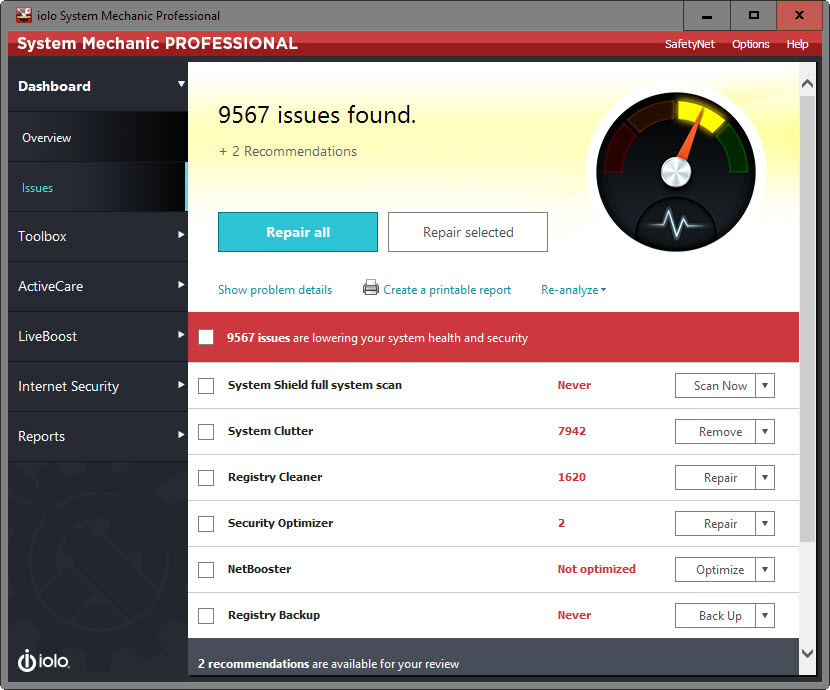Click the printer icon beside printable report
Screen dimensions: 830x690
click(371, 288)
